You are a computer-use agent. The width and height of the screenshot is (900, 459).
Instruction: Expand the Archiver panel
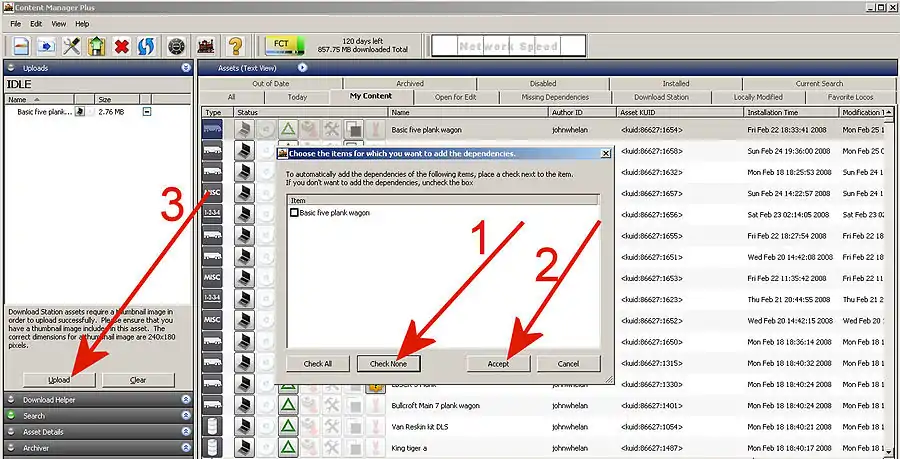(x=185, y=448)
